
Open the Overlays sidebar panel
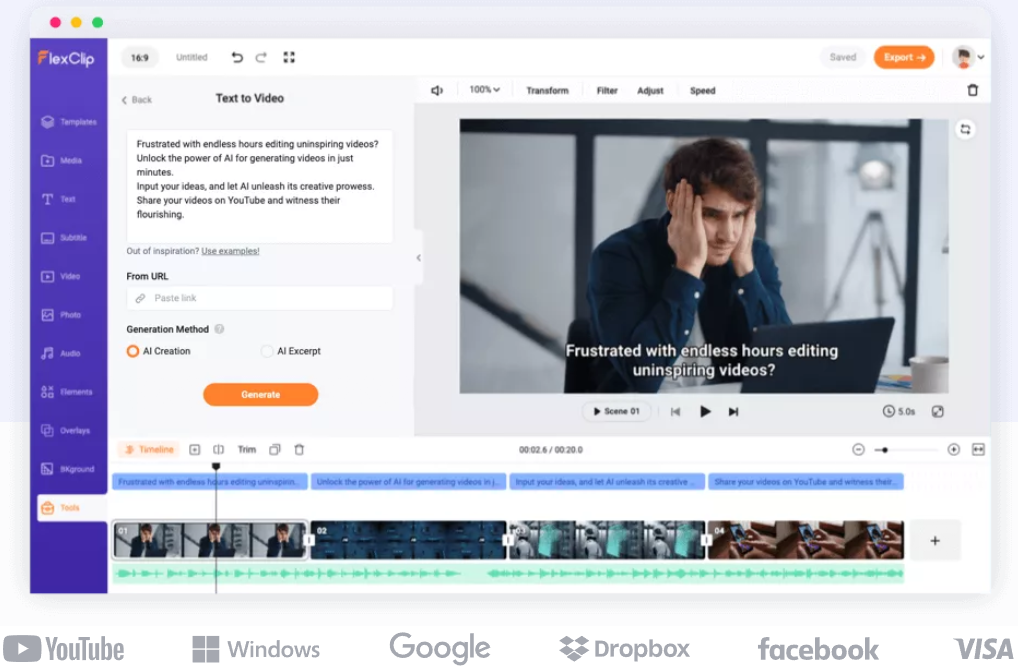[65, 430]
